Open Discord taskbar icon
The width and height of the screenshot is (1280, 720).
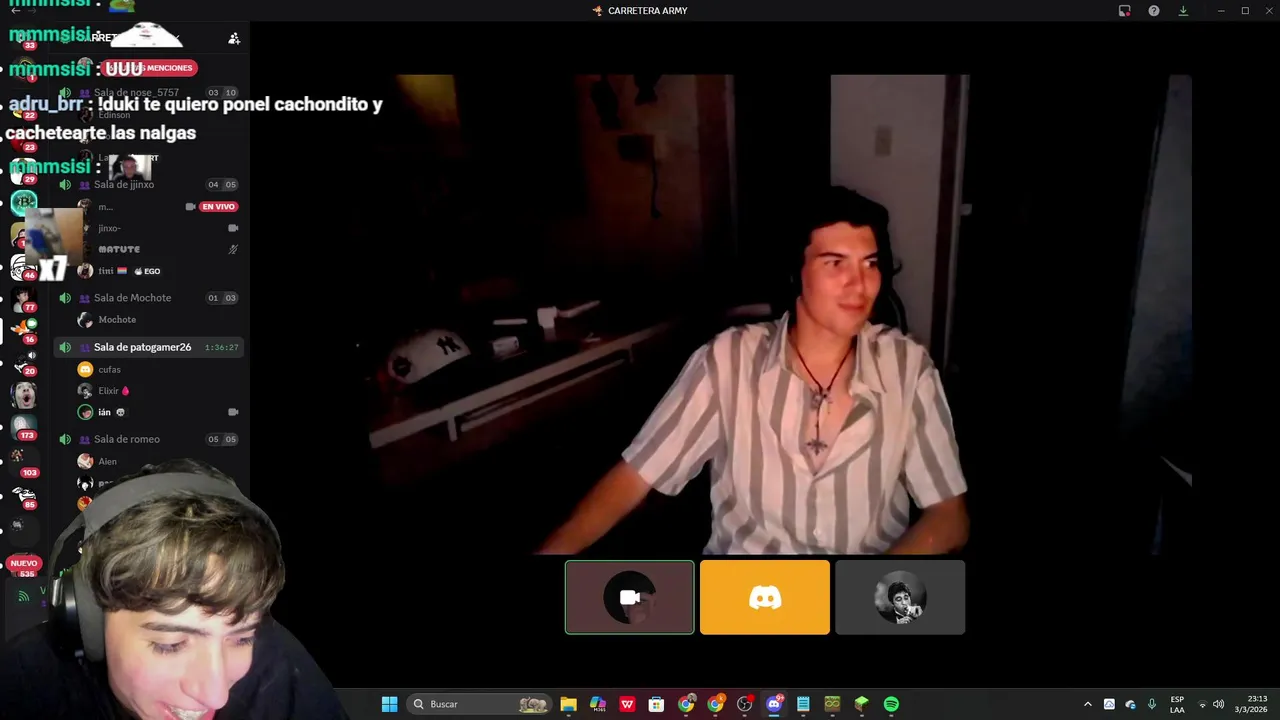[x=774, y=704]
